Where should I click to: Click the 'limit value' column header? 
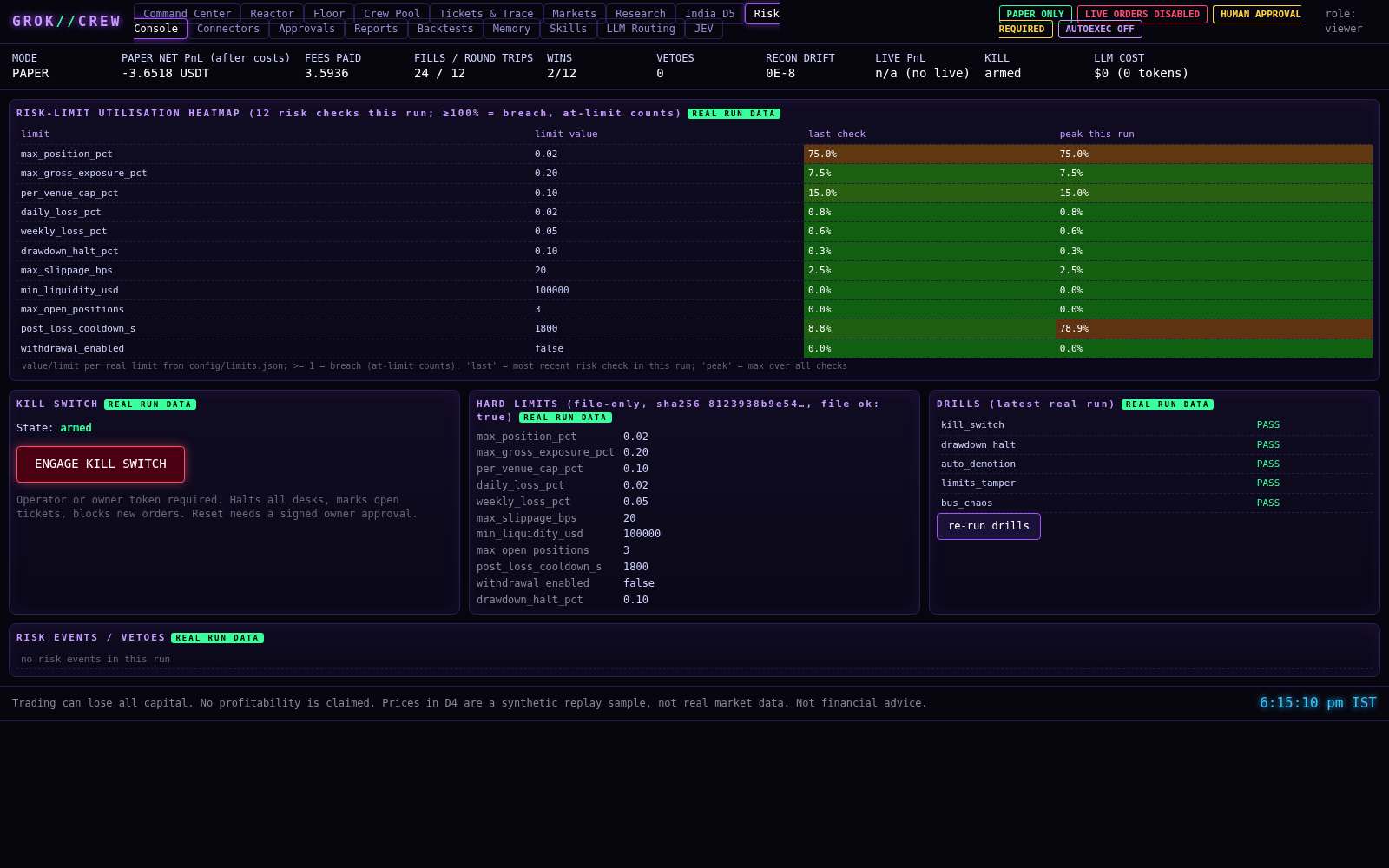[566, 135]
